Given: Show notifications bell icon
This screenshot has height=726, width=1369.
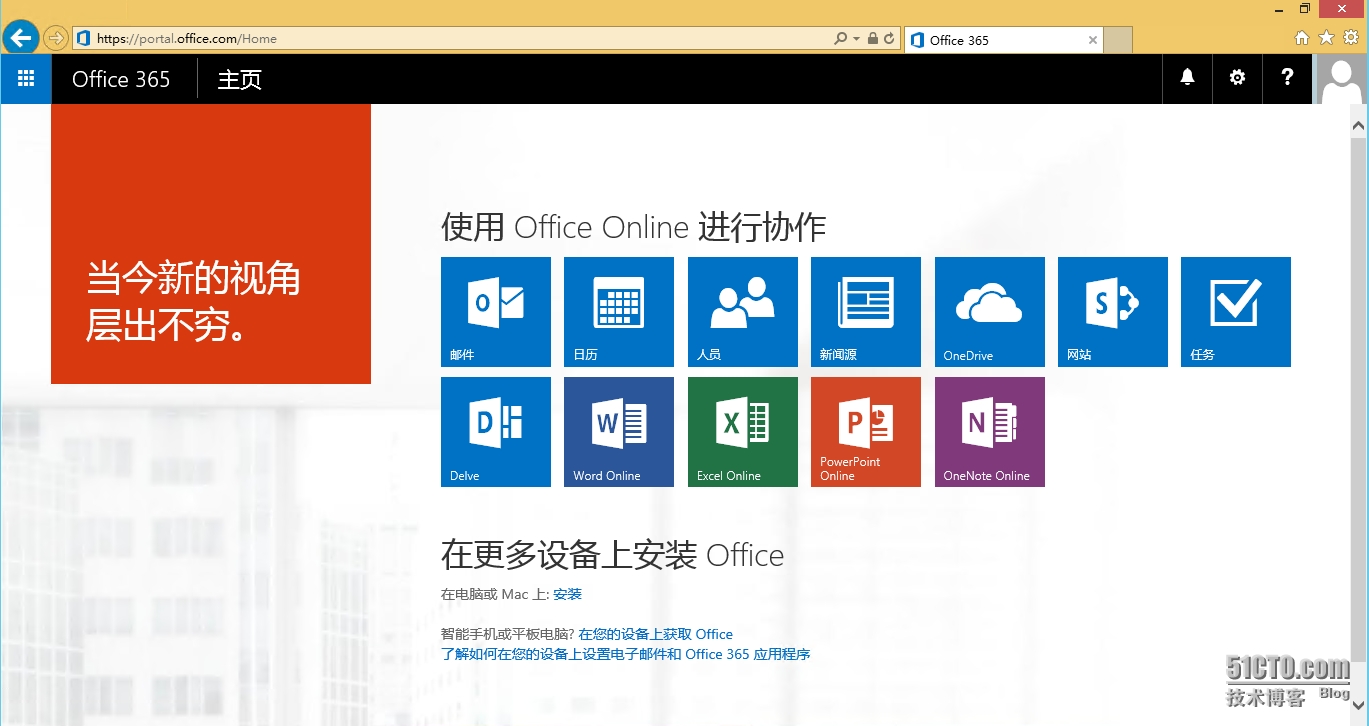Looking at the screenshot, I should coord(1187,78).
